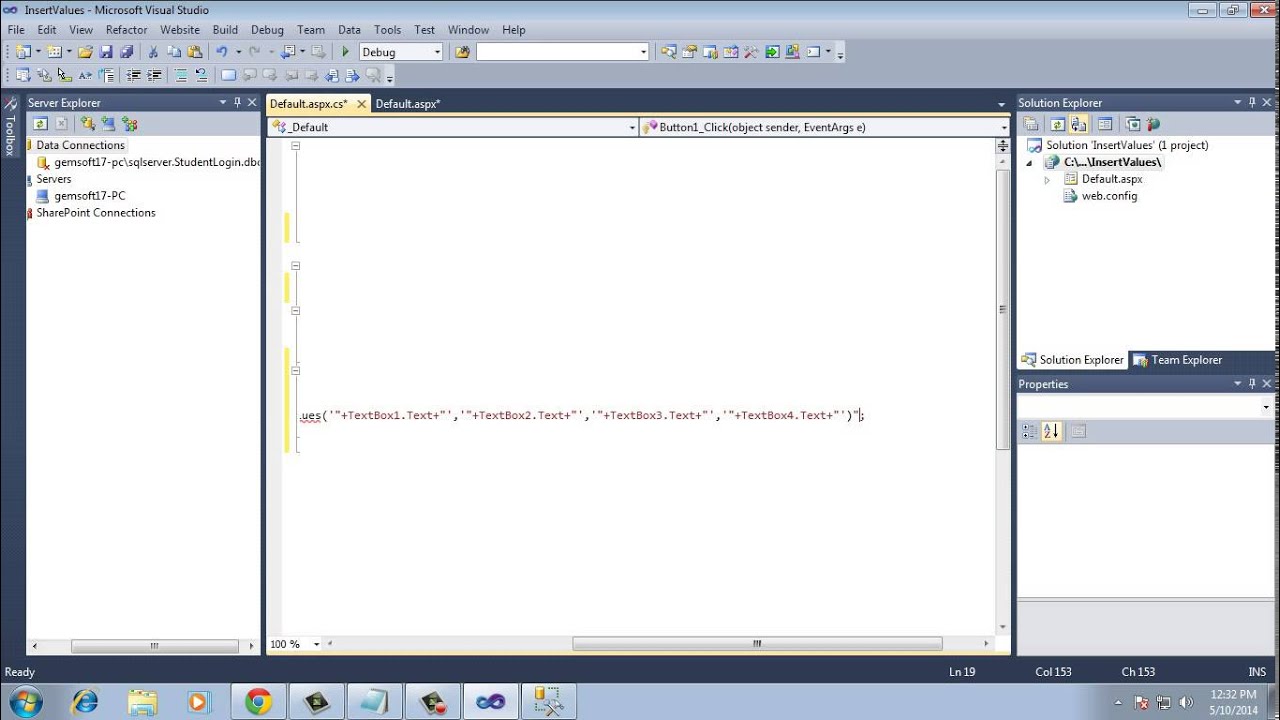1280x720 pixels.
Task: Undo last action icon
Action: pyautogui.click(x=222, y=52)
